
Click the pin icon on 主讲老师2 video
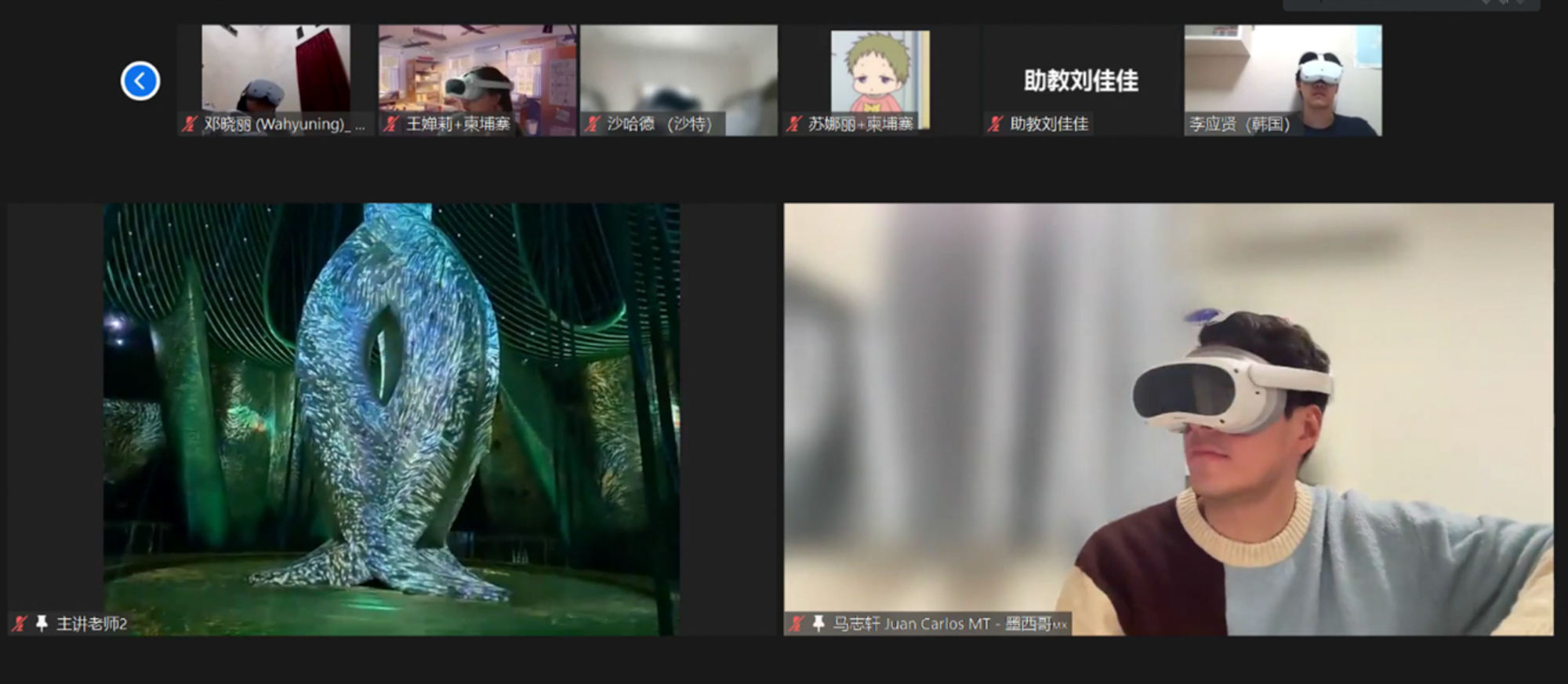[x=42, y=624]
